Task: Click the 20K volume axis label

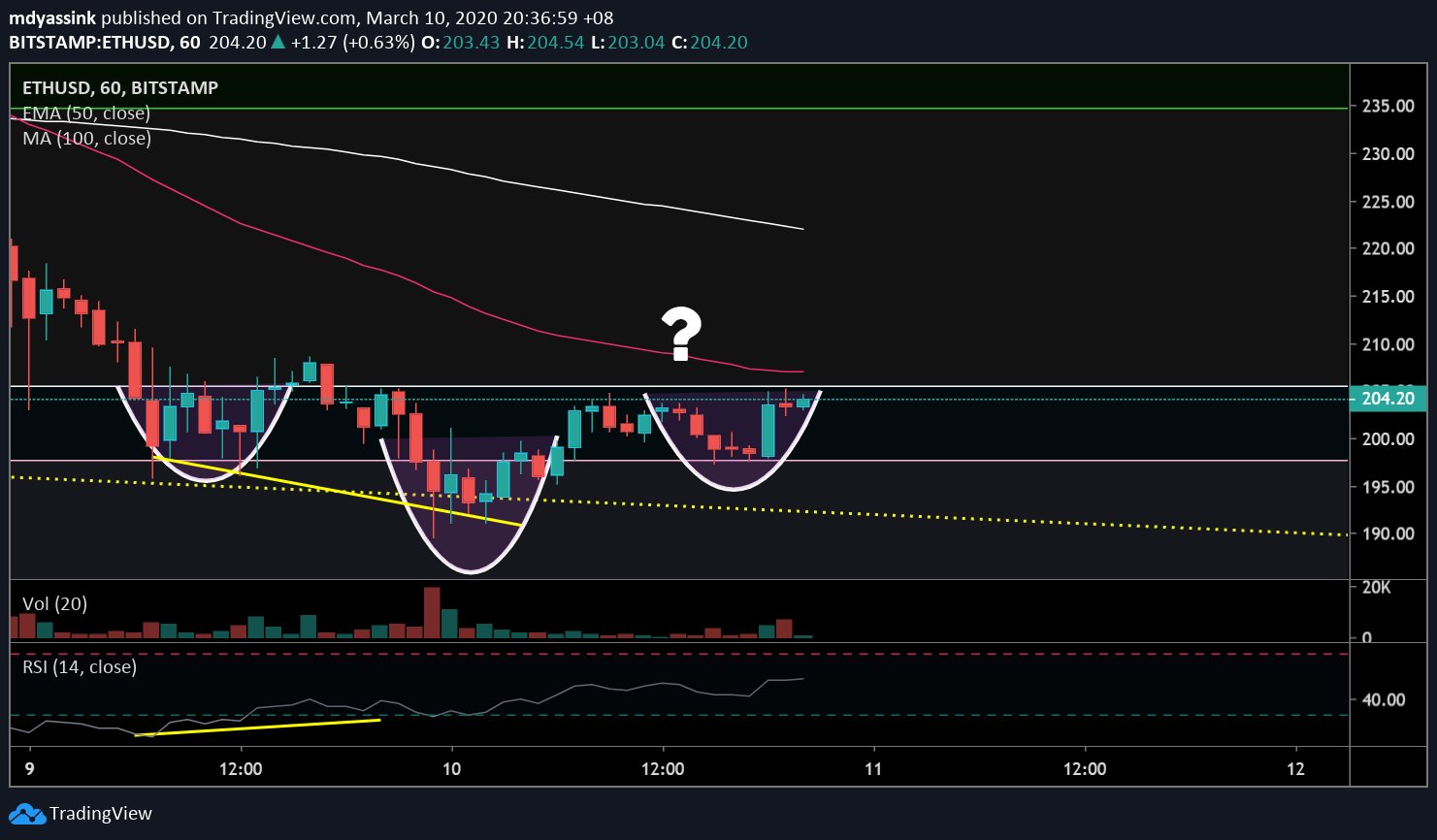Action: (1376, 588)
